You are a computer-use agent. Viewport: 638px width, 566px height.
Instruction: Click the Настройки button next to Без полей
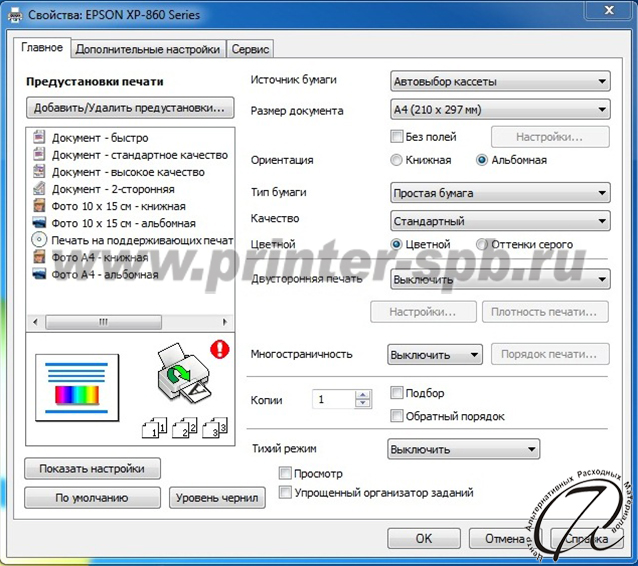click(x=550, y=137)
